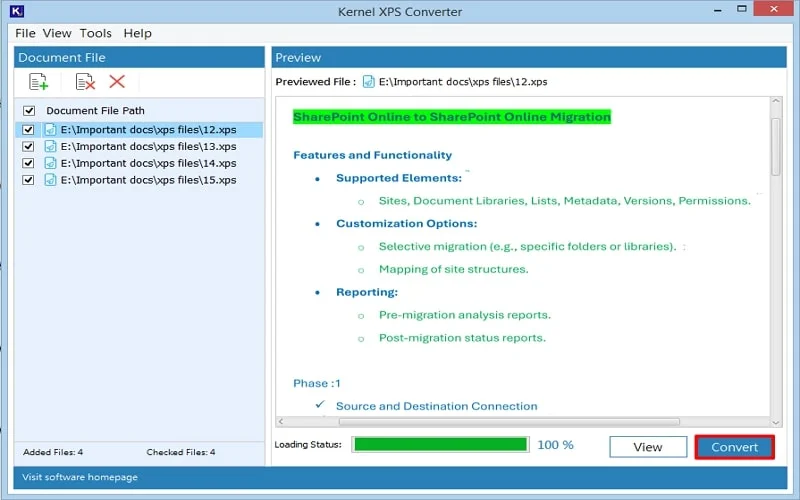Maximize the Kernel XPS Converter window

[741, 9]
